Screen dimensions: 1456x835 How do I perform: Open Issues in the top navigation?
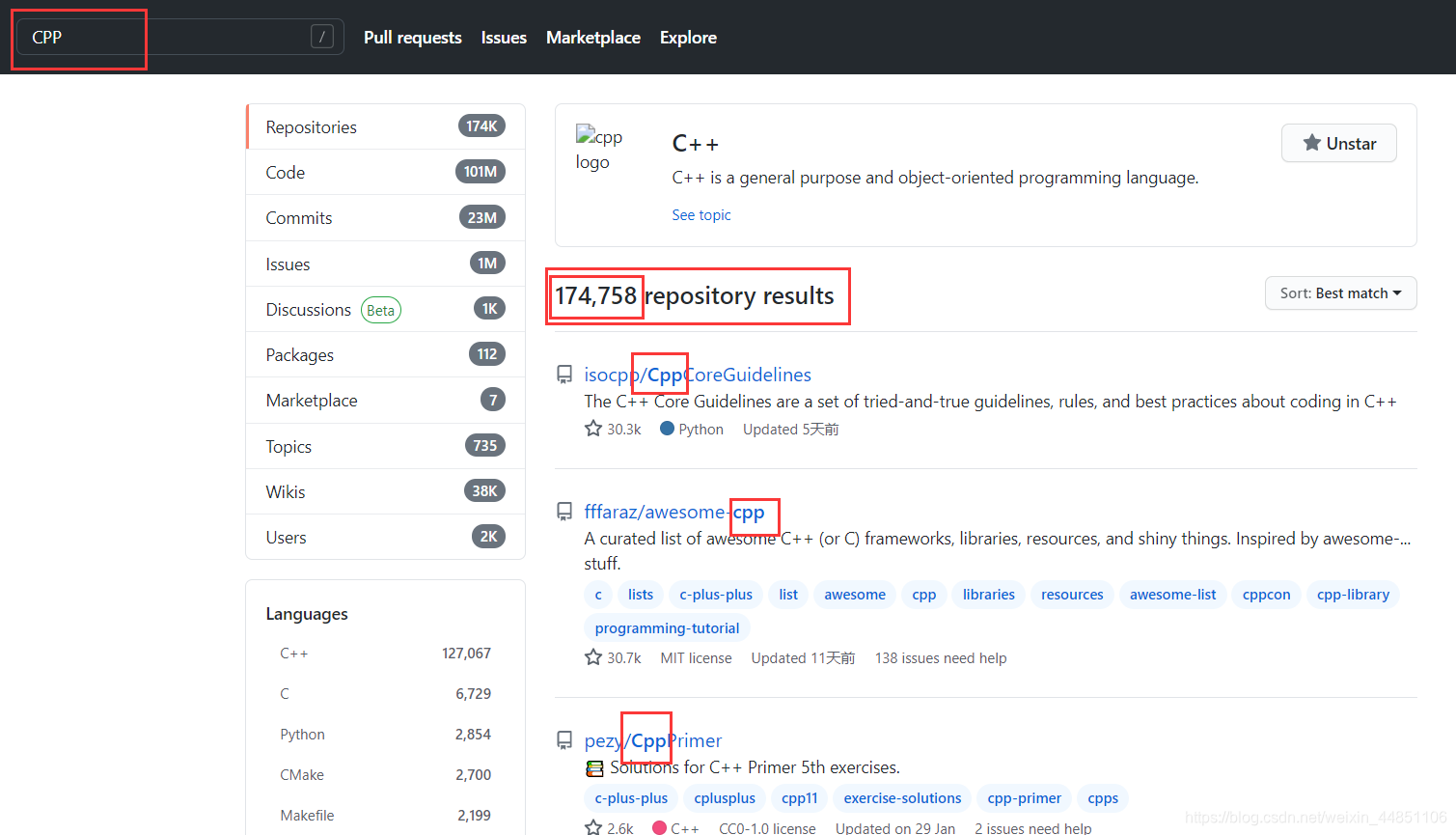click(504, 38)
